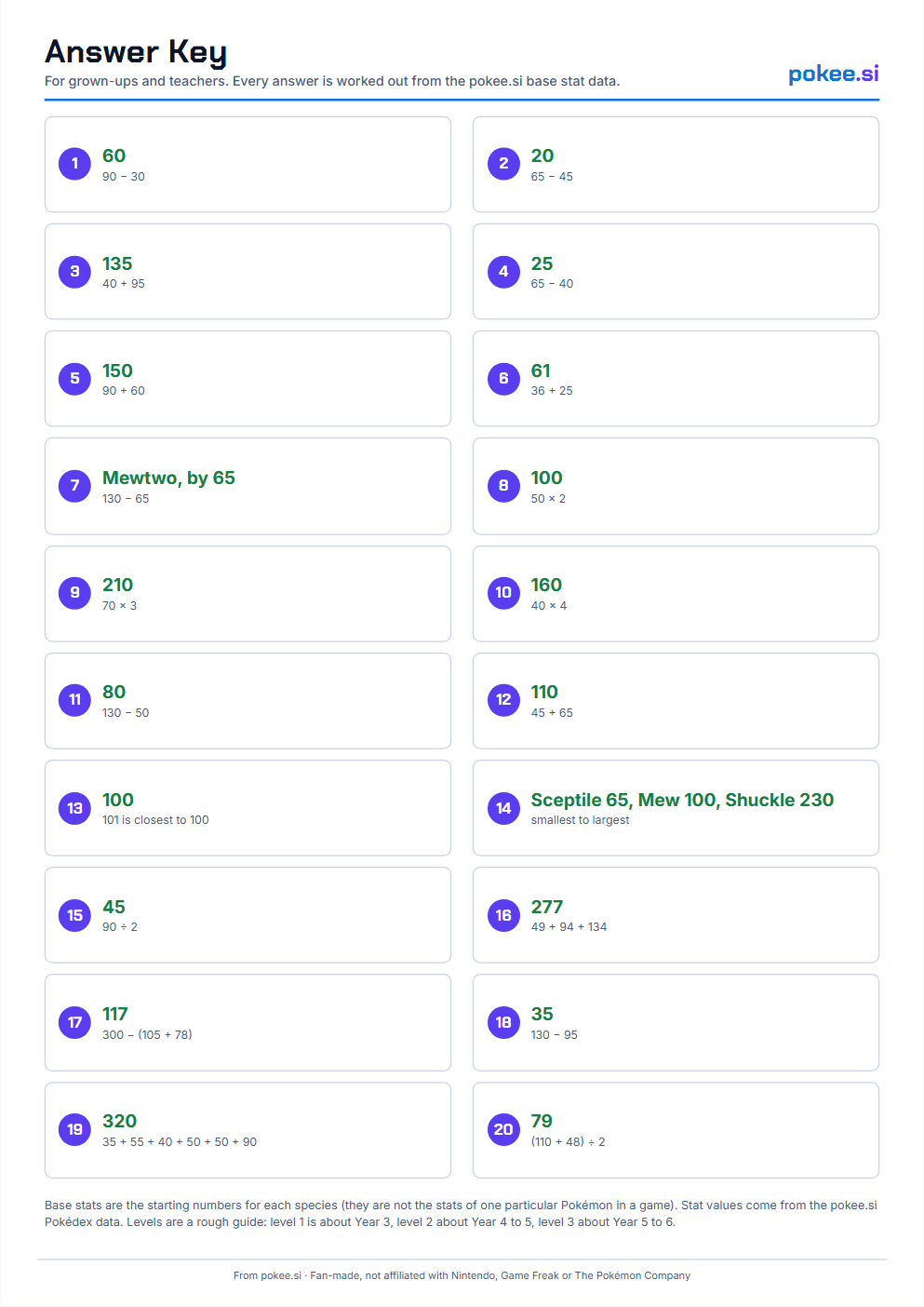The image size is (924, 1307).
Task: Select the answer 79 in card 20
Action: pyautogui.click(x=542, y=1121)
